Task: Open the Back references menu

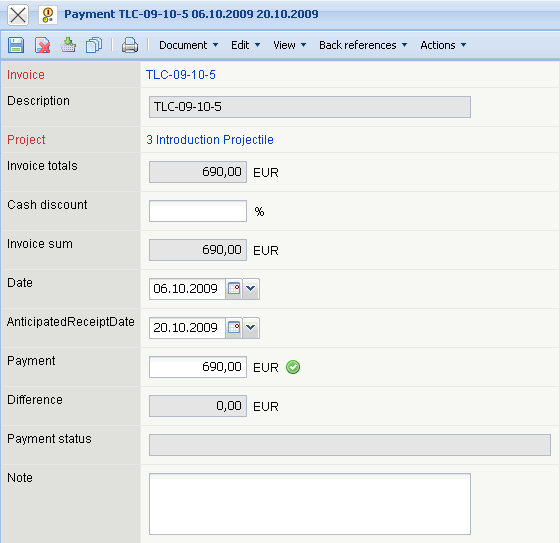Action: tap(363, 45)
